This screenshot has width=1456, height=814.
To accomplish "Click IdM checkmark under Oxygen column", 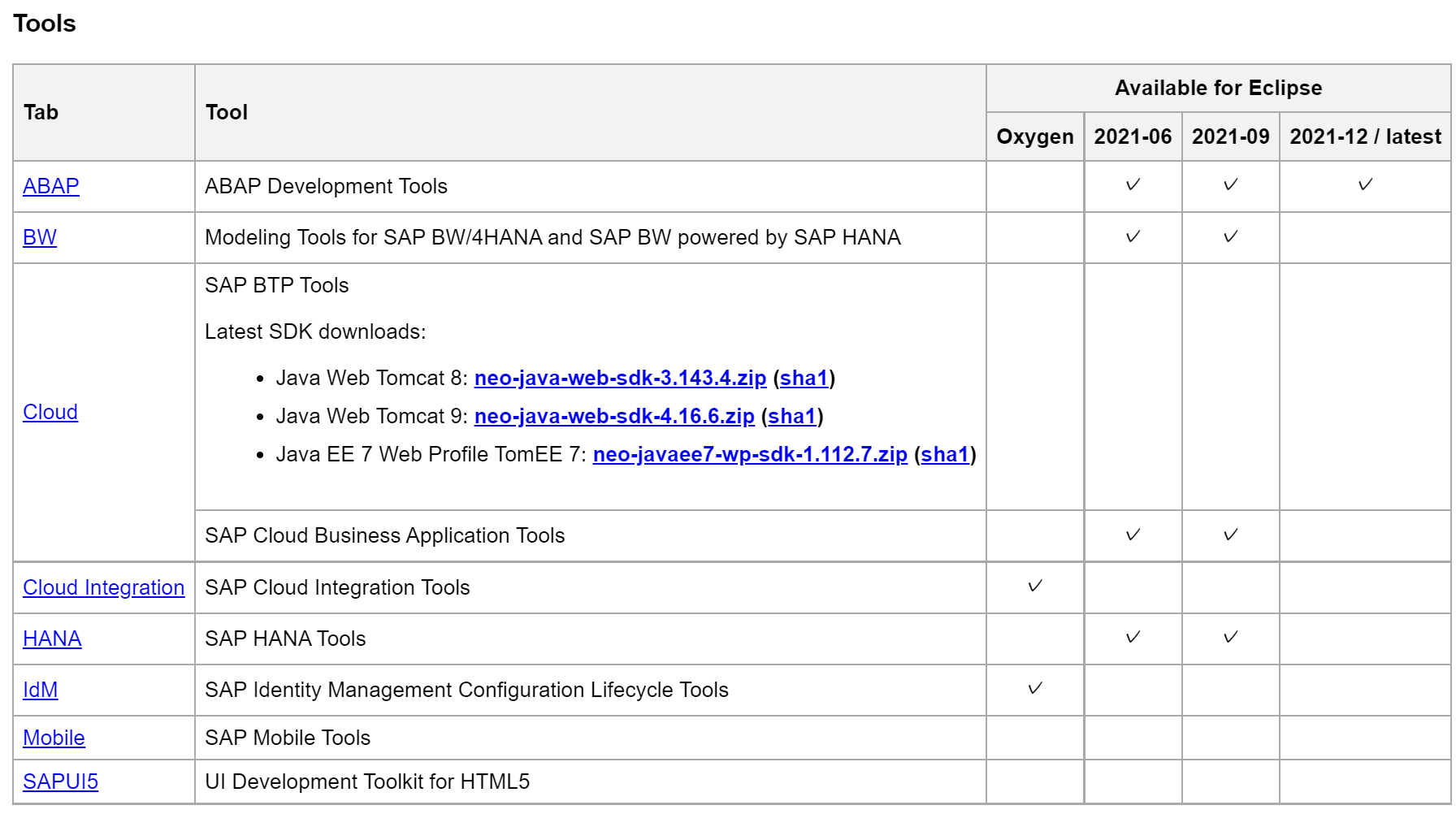I will click(1035, 688).
